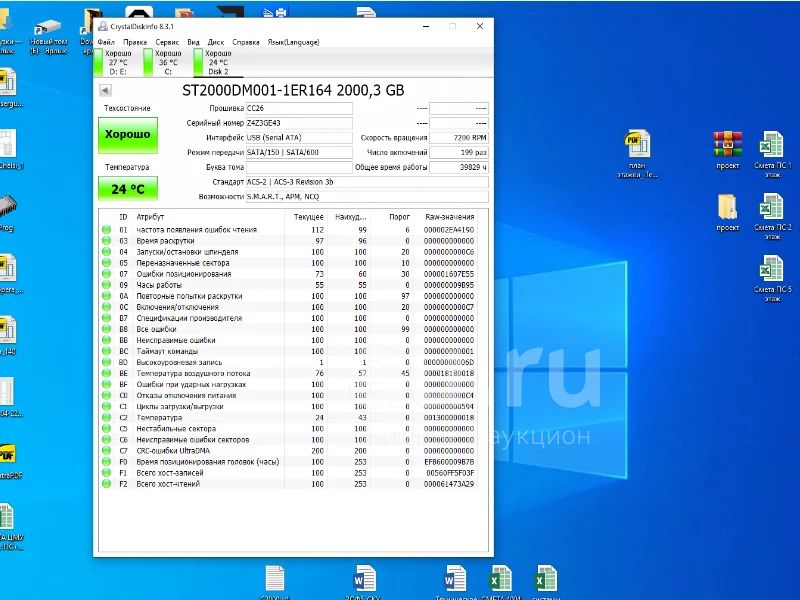Click the status dot for Неисправимые ошибки
800x600 pixels.
click(x=106, y=340)
